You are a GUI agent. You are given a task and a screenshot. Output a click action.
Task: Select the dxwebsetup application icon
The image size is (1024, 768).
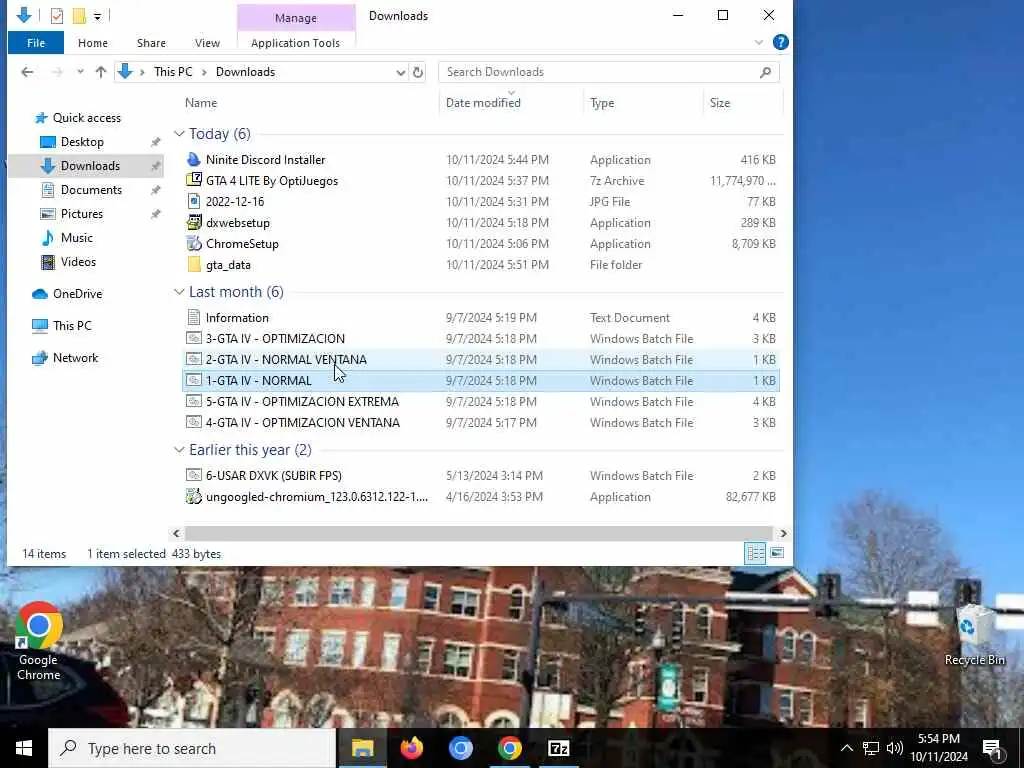click(x=193, y=222)
